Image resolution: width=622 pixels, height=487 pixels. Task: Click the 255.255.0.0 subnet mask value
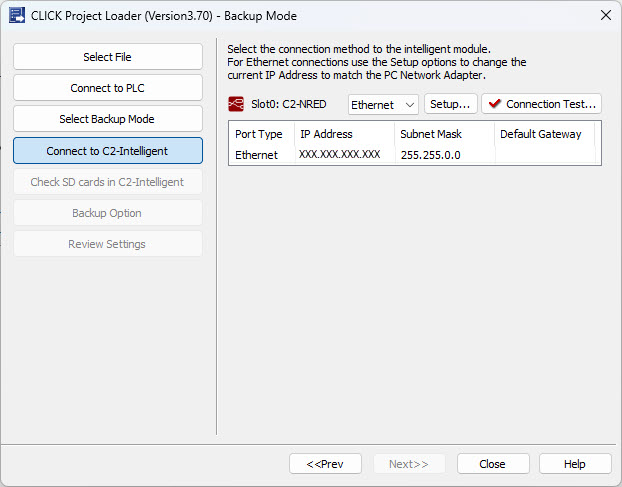431,155
